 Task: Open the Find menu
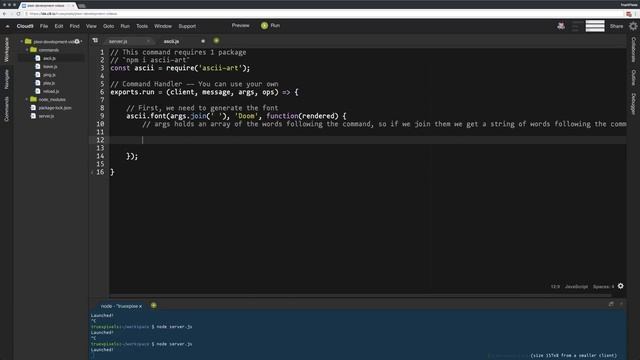(74, 26)
